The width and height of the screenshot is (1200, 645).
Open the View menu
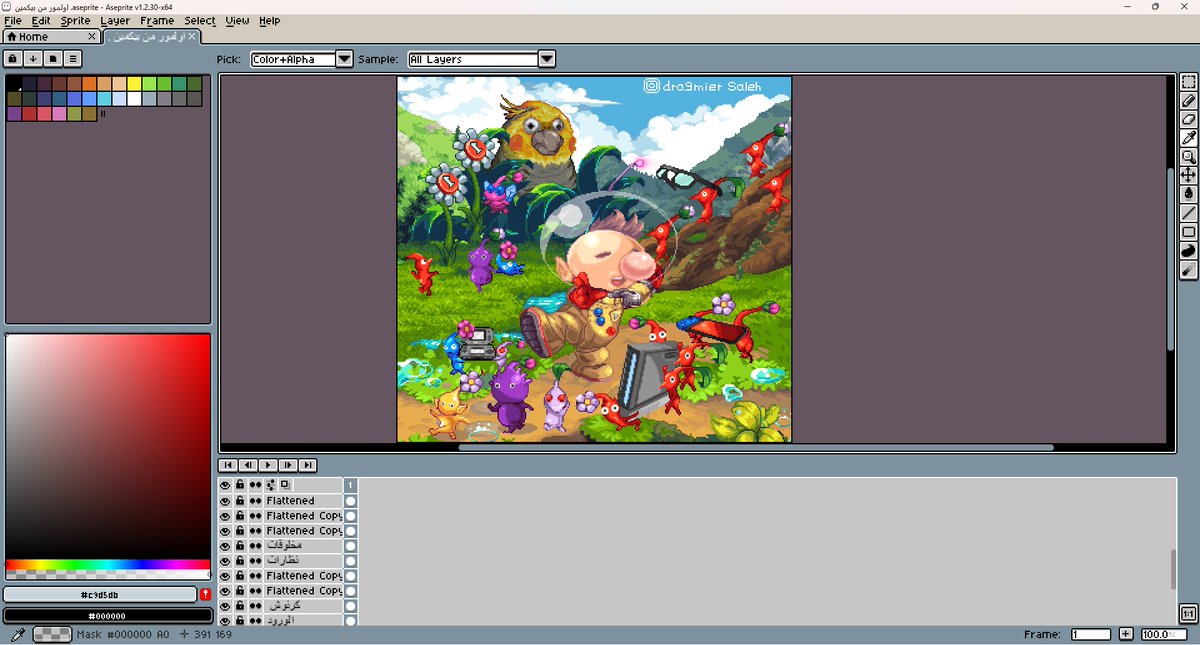point(237,20)
